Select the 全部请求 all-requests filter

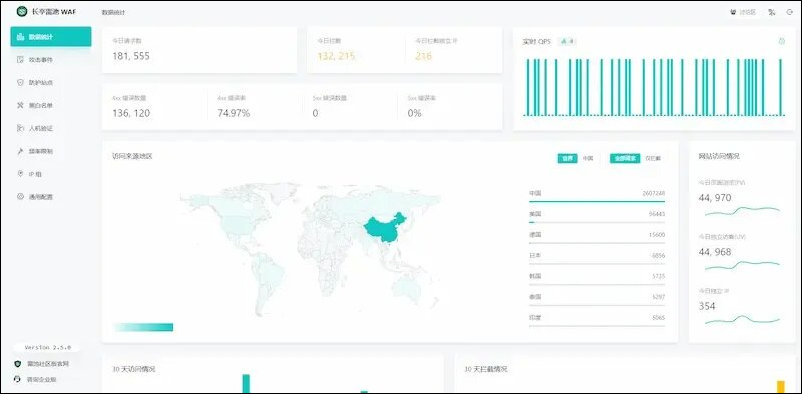click(625, 159)
